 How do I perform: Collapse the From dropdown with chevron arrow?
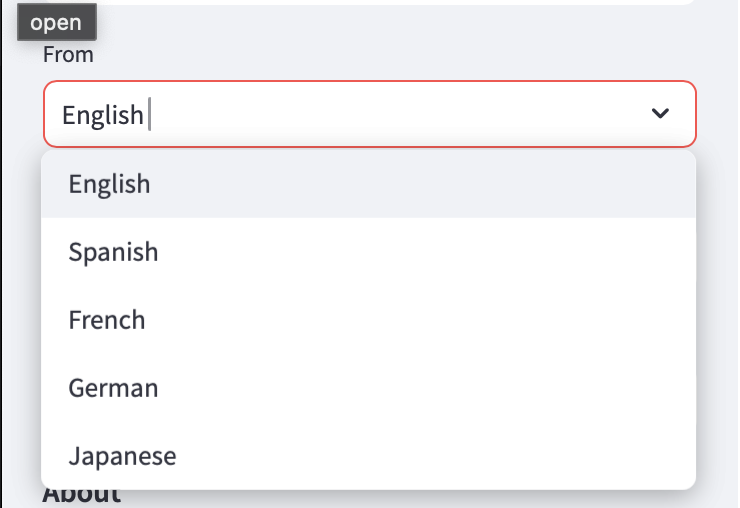coord(660,113)
